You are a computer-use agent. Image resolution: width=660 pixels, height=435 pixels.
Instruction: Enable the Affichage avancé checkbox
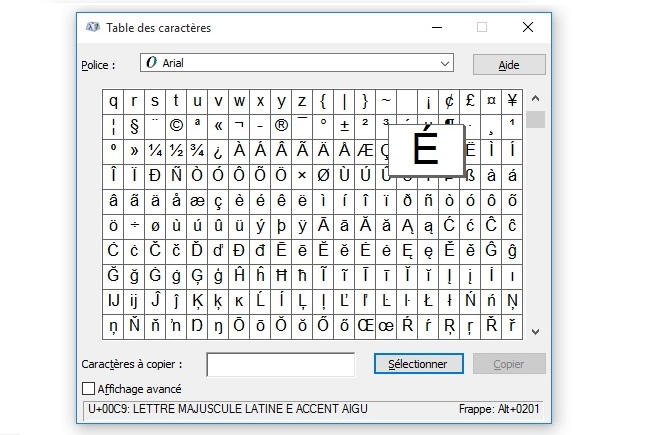88,388
